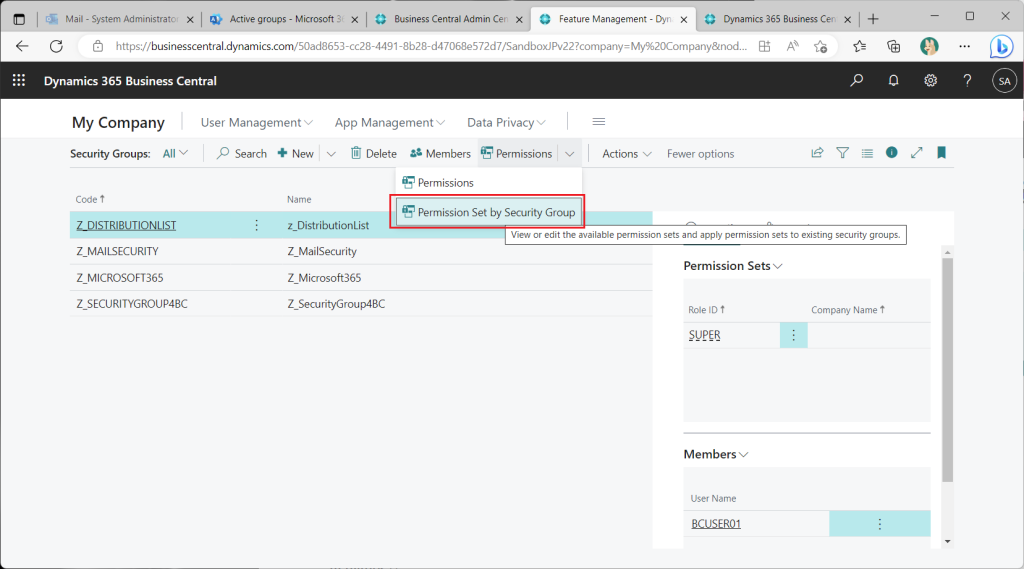Open tab actions menu icon

tap(19, 19)
